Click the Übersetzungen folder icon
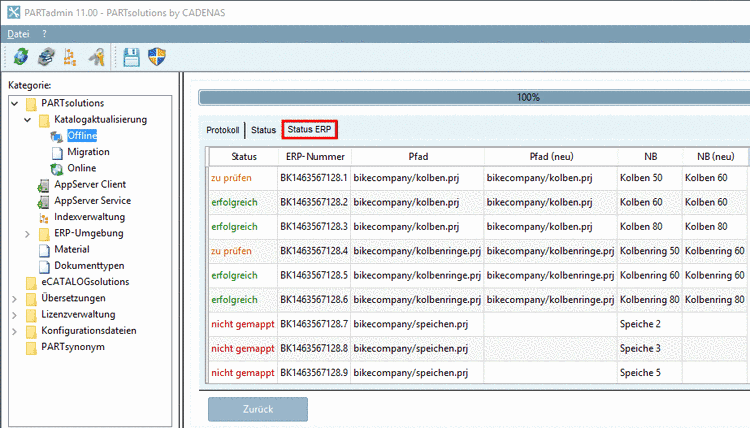 click(32, 299)
